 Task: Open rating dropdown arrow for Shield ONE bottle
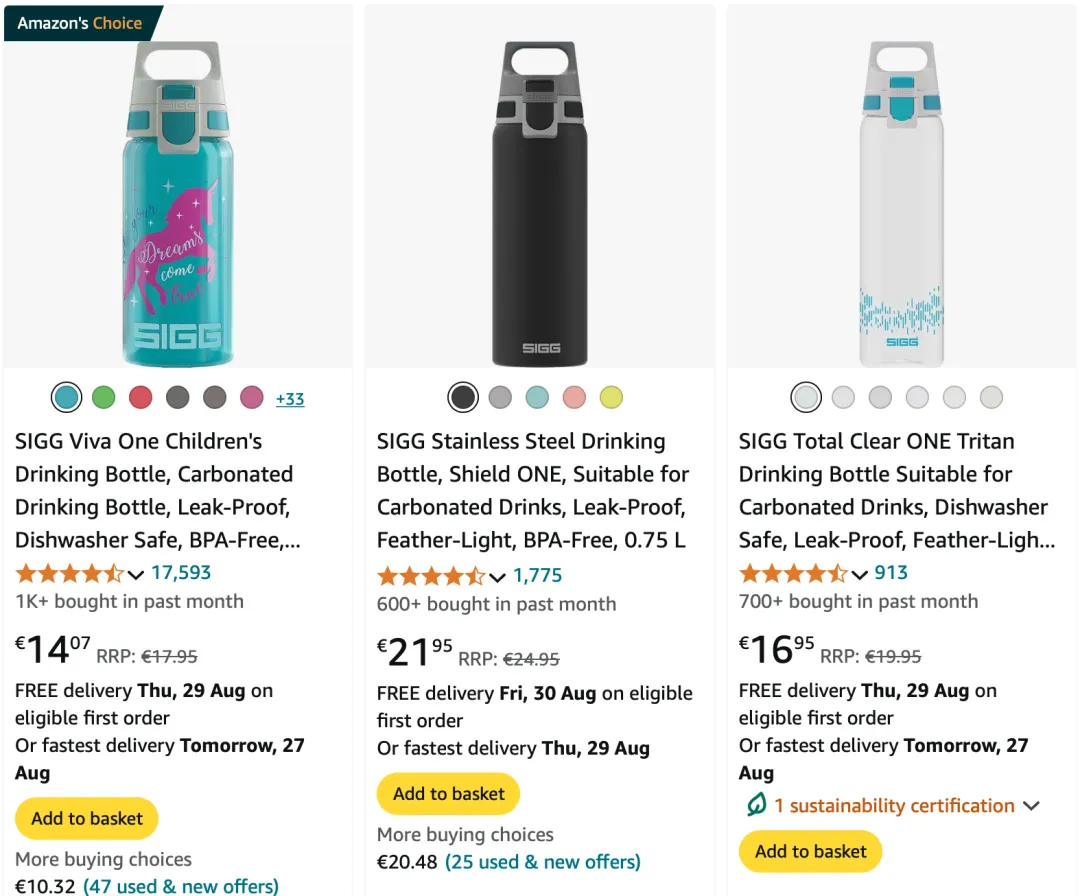(x=498, y=577)
